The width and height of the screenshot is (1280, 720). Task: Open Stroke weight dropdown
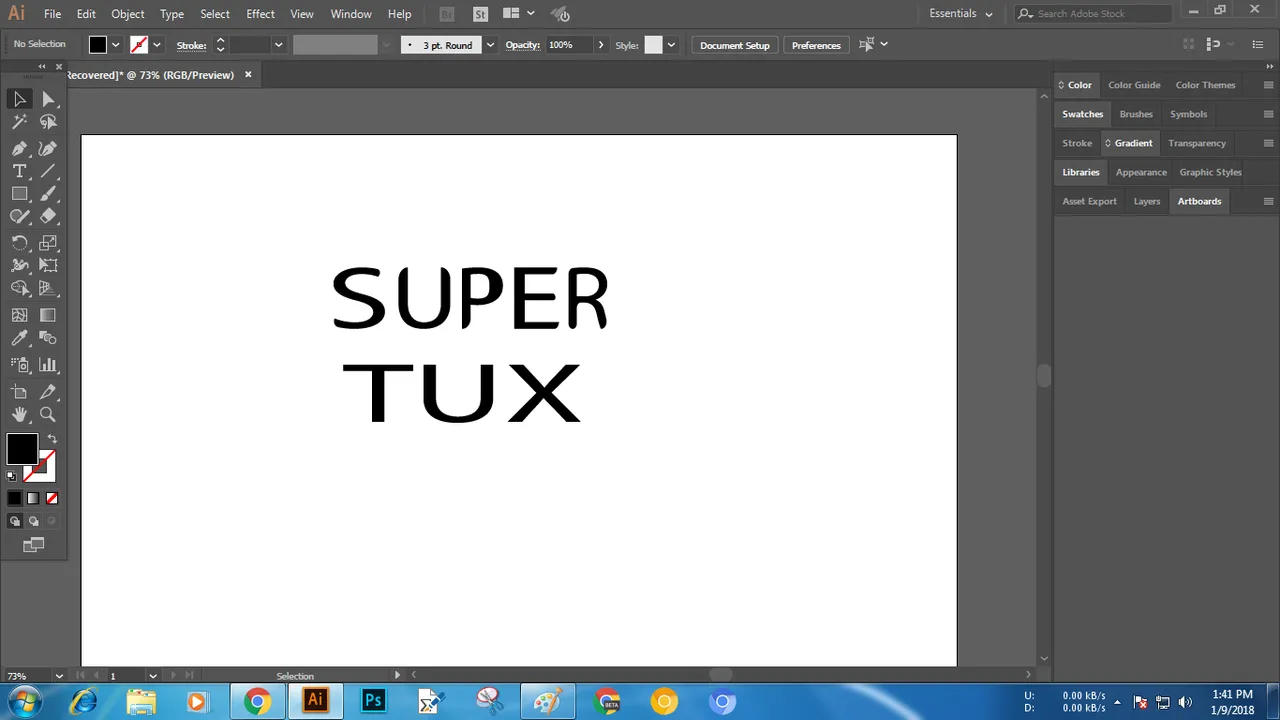click(x=278, y=45)
